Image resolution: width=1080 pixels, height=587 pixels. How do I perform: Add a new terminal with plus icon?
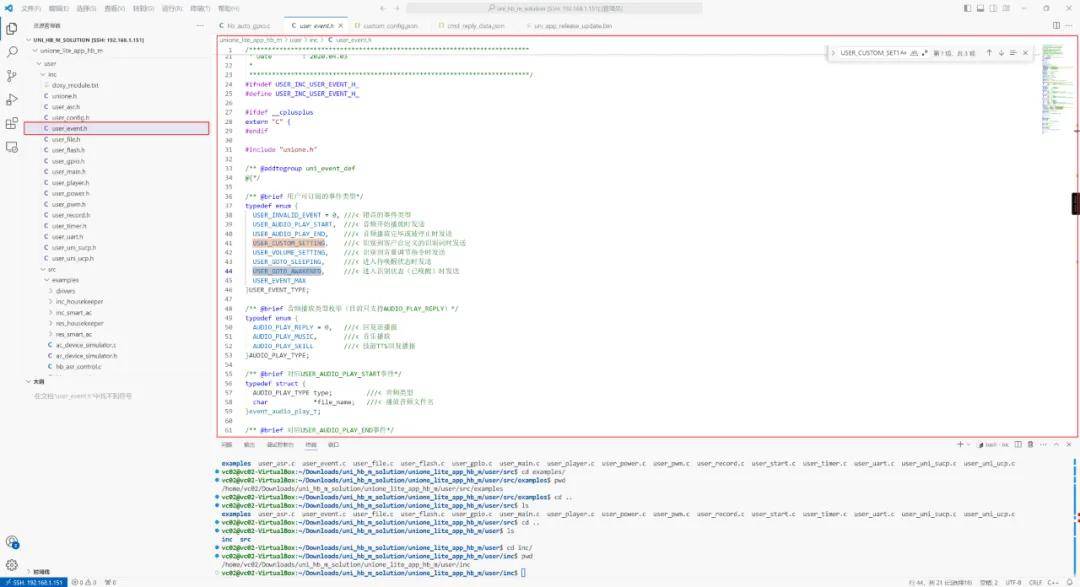pyautogui.click(x=960, y=445)
